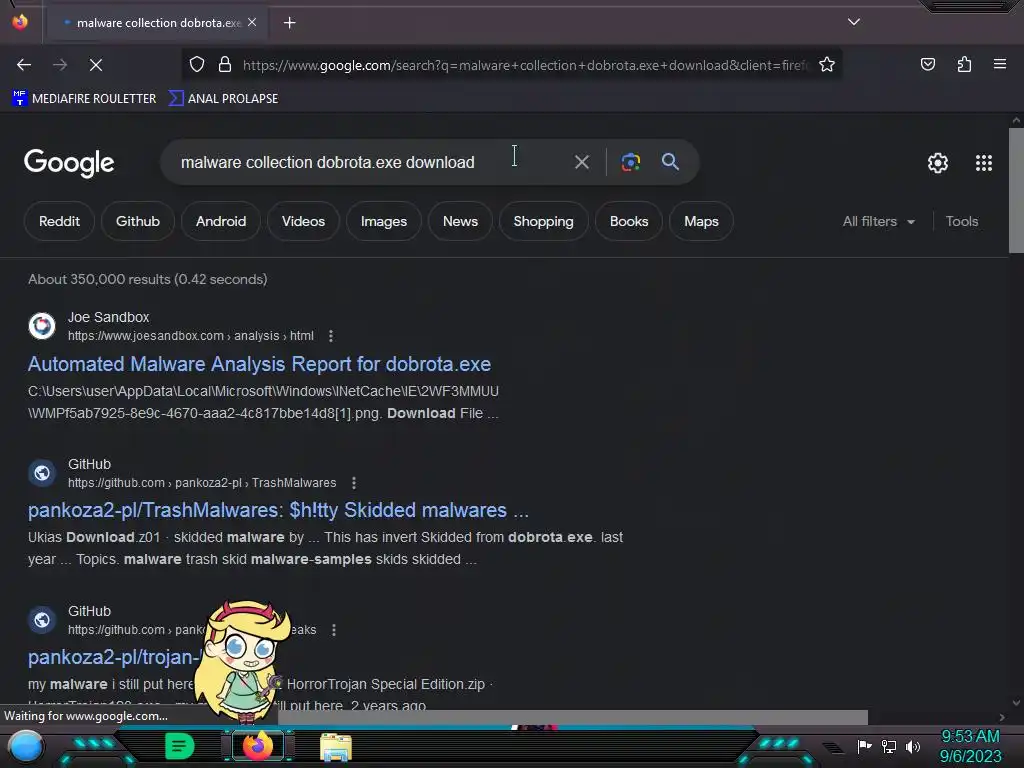Open a new browser tab
The width and height of the screenshot is (1024, 768).
[x=289, y=23]
